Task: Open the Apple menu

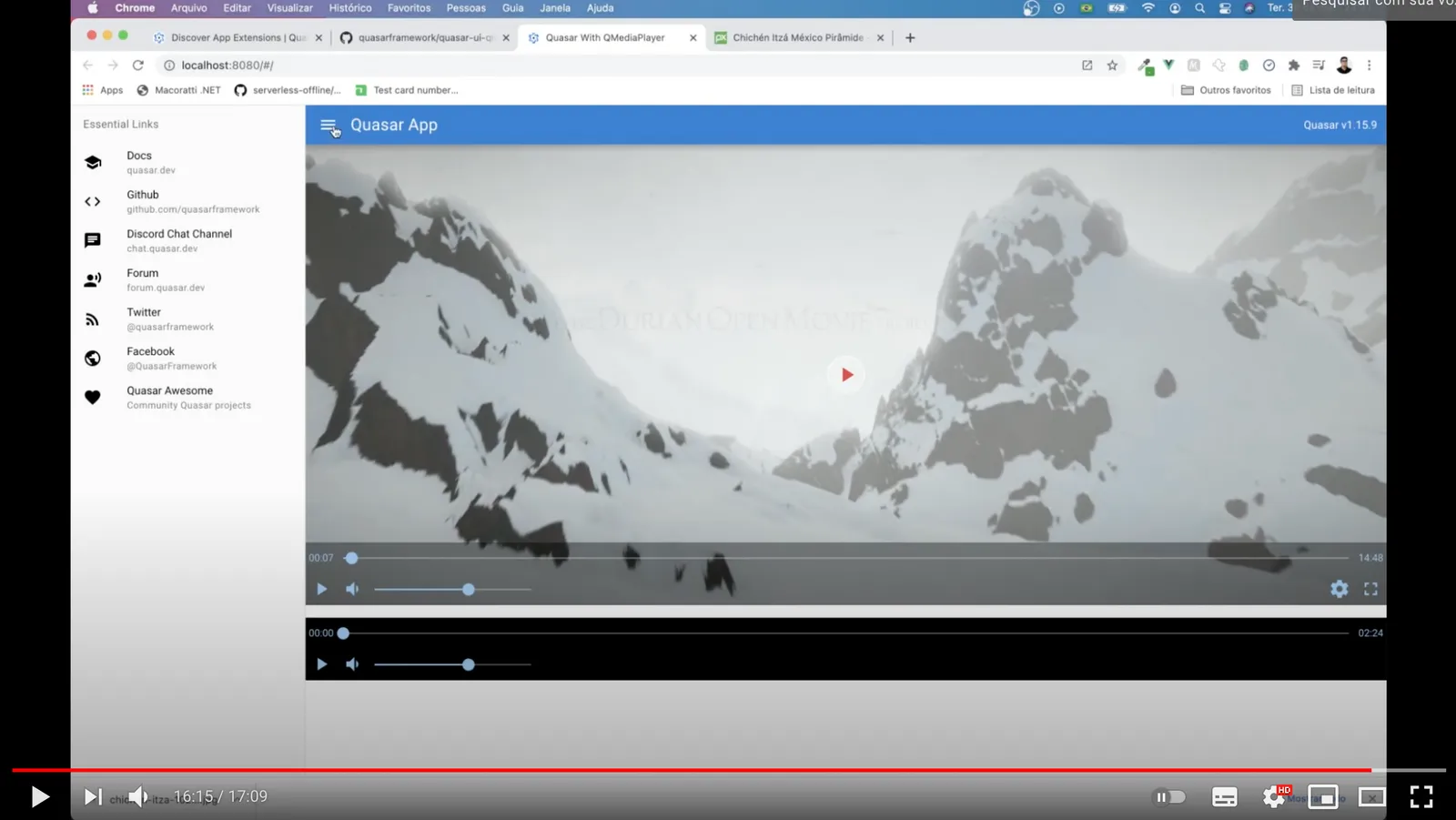Action: point(93,8)
